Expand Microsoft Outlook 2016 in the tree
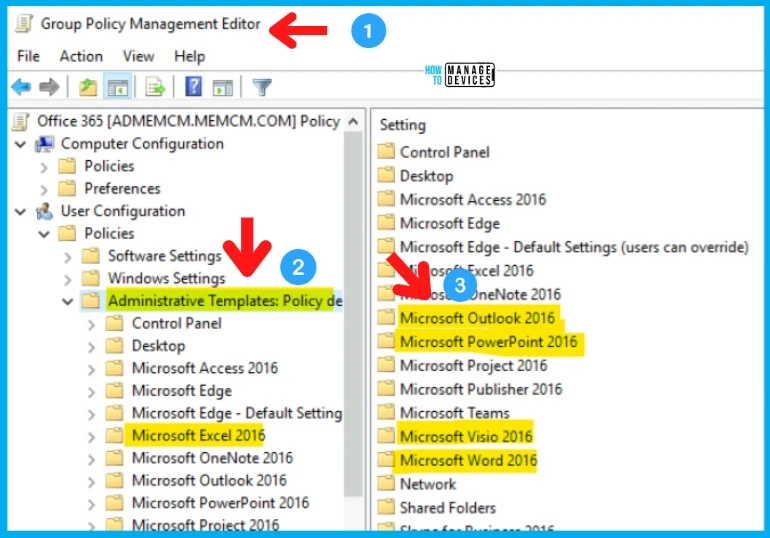770x538 pixels. 91,482
